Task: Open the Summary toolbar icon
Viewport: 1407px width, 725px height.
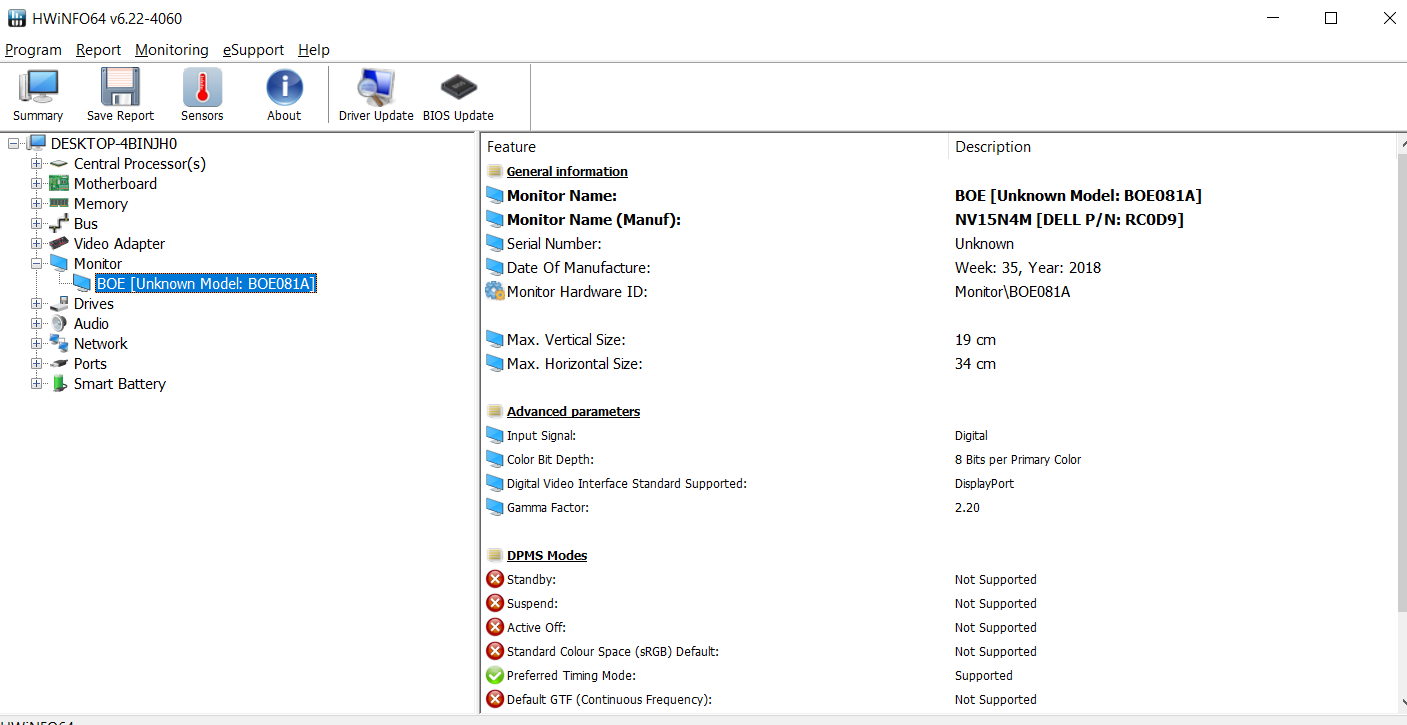Action: 38,90
